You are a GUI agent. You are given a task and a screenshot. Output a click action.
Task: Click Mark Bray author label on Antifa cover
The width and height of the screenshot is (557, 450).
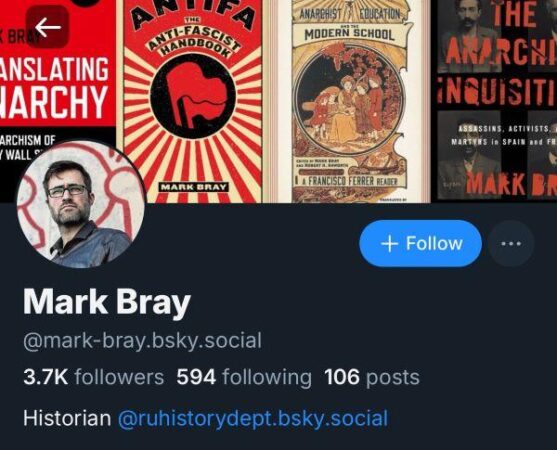pyautogui.click(x=193, y=187)
